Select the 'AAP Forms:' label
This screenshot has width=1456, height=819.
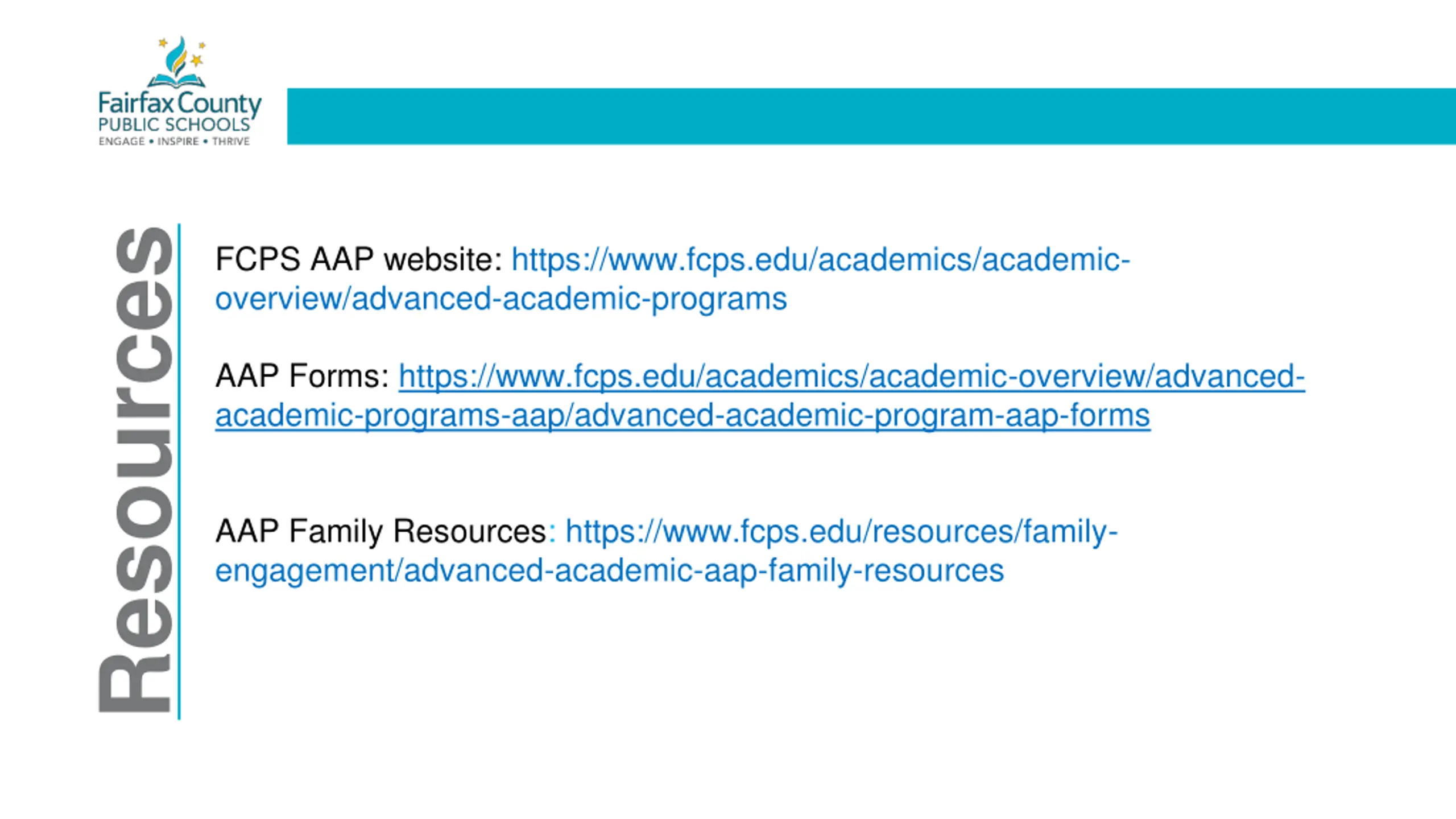(302, 377)
